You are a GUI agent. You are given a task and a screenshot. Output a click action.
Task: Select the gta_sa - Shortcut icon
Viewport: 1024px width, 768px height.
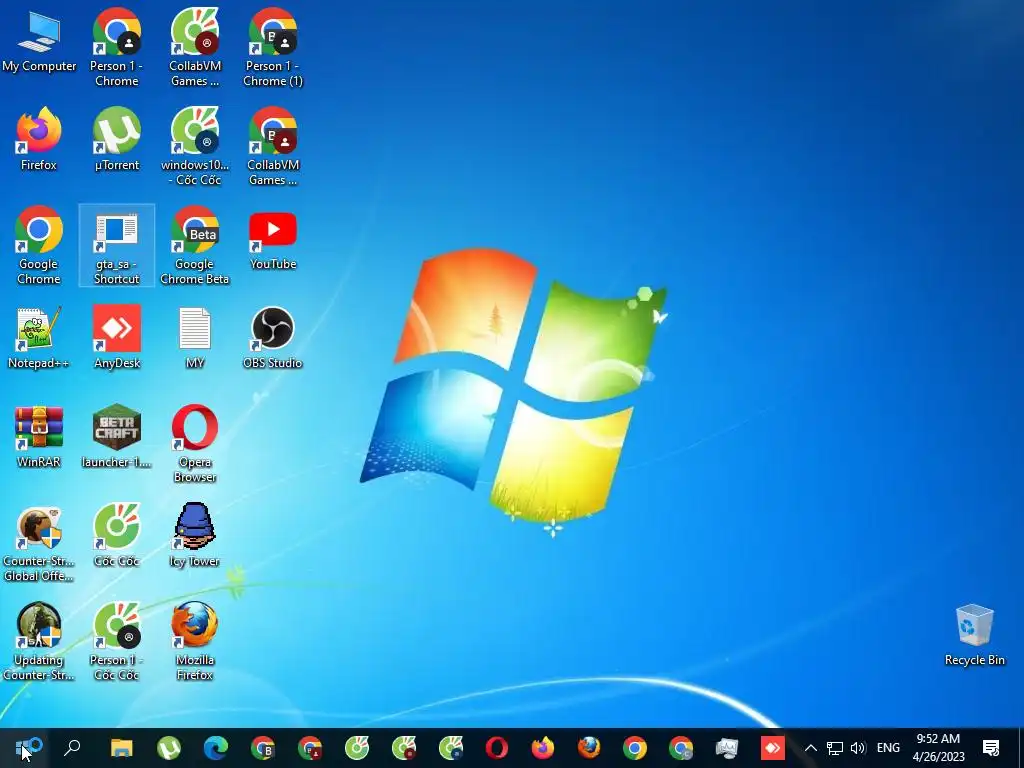[x=116, y=246]
